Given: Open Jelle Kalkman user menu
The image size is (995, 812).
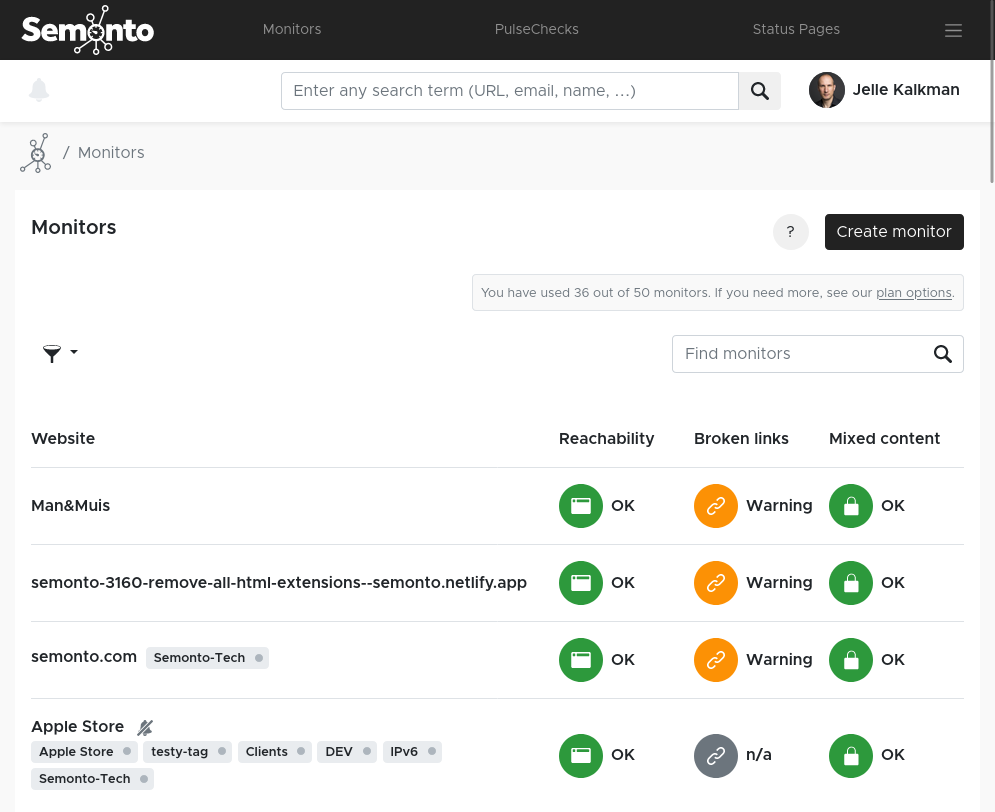Looking at the screenshot, I should click(884, 90).
